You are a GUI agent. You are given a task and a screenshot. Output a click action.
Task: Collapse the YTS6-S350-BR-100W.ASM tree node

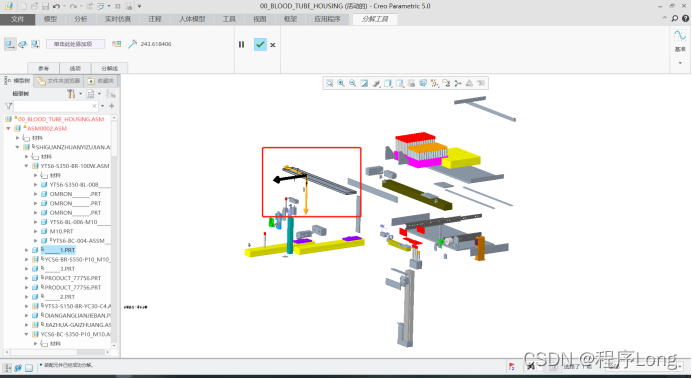tap(26, 166)
